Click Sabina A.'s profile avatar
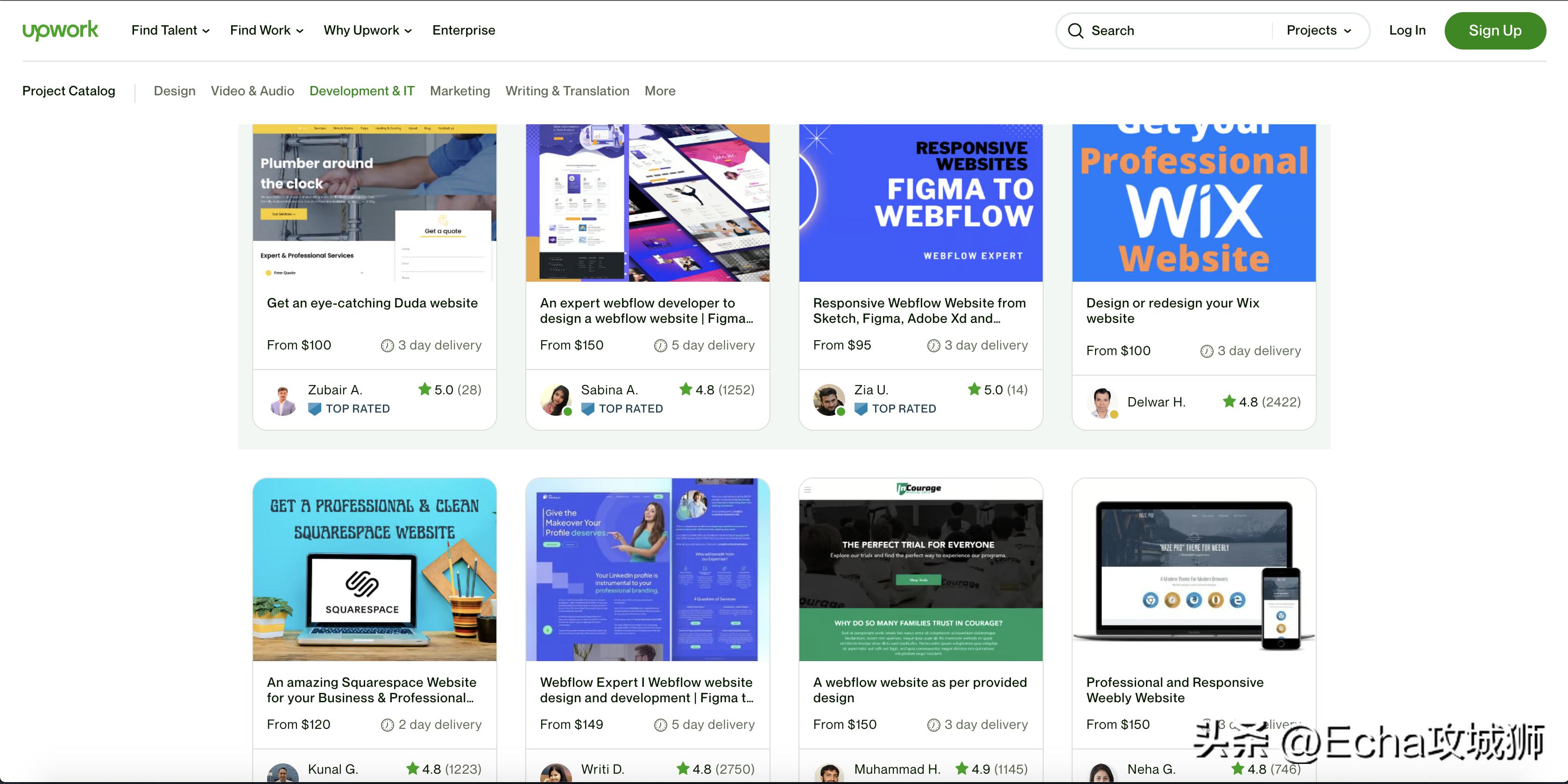Screen dimensions: 1568x784 pos(555,400)
